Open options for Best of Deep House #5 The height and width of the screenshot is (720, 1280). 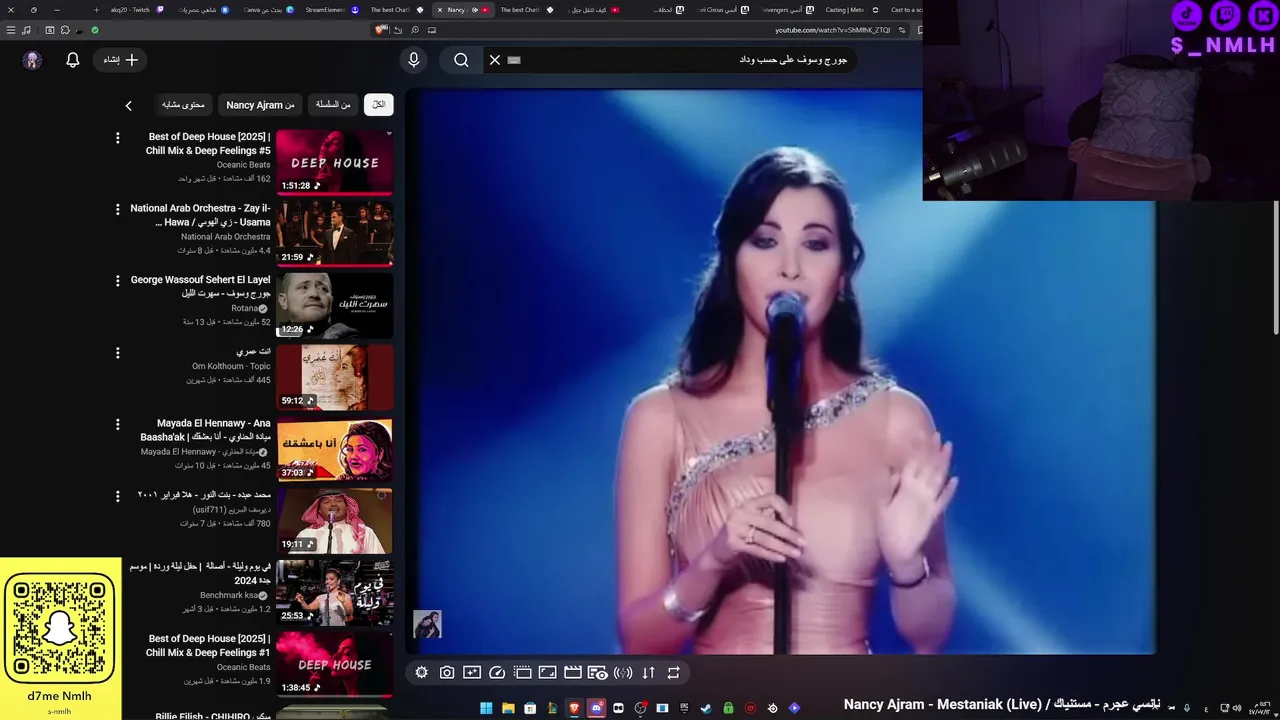(x=117, y=138)
